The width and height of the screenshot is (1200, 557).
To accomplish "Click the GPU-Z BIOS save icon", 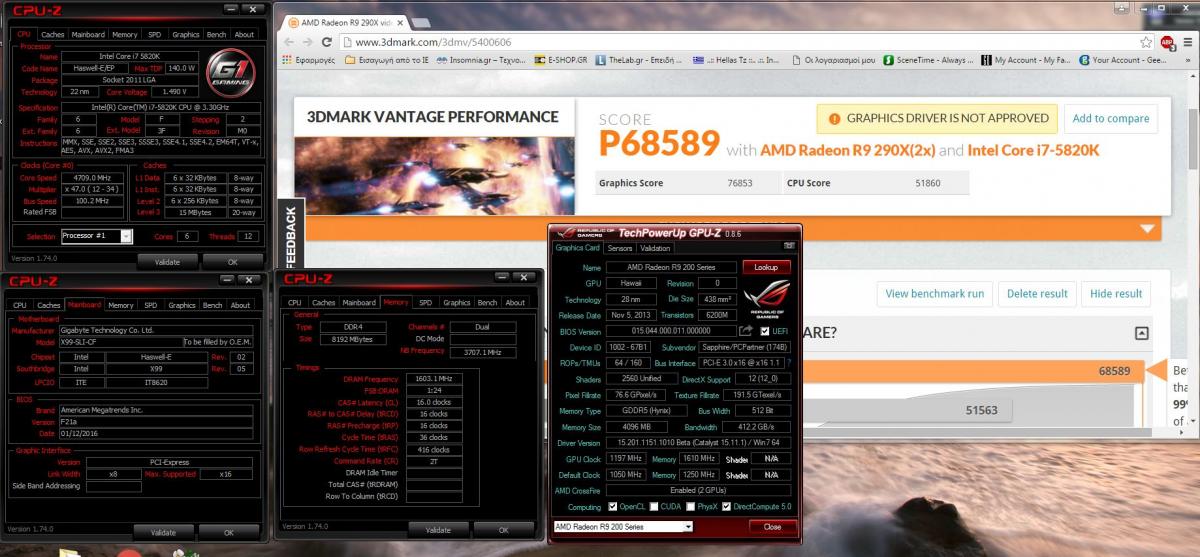I will point(745,331).
